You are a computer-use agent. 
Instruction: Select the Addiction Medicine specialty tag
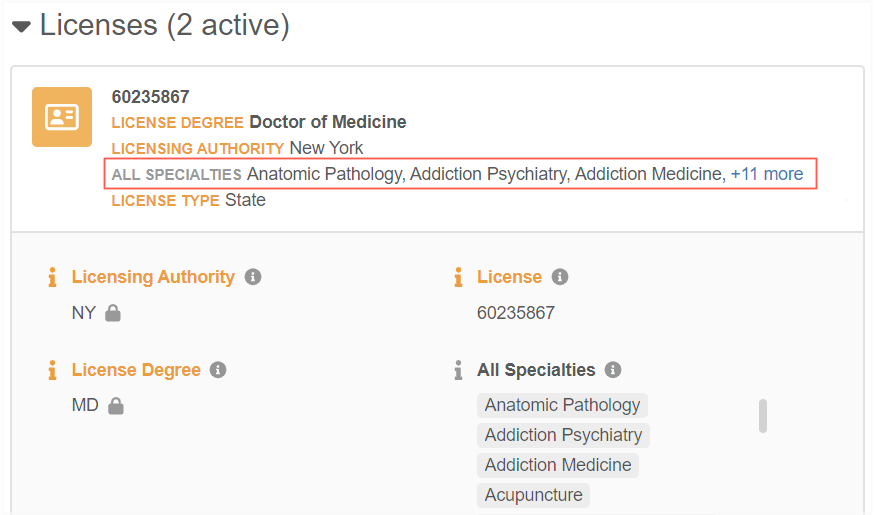558,465
